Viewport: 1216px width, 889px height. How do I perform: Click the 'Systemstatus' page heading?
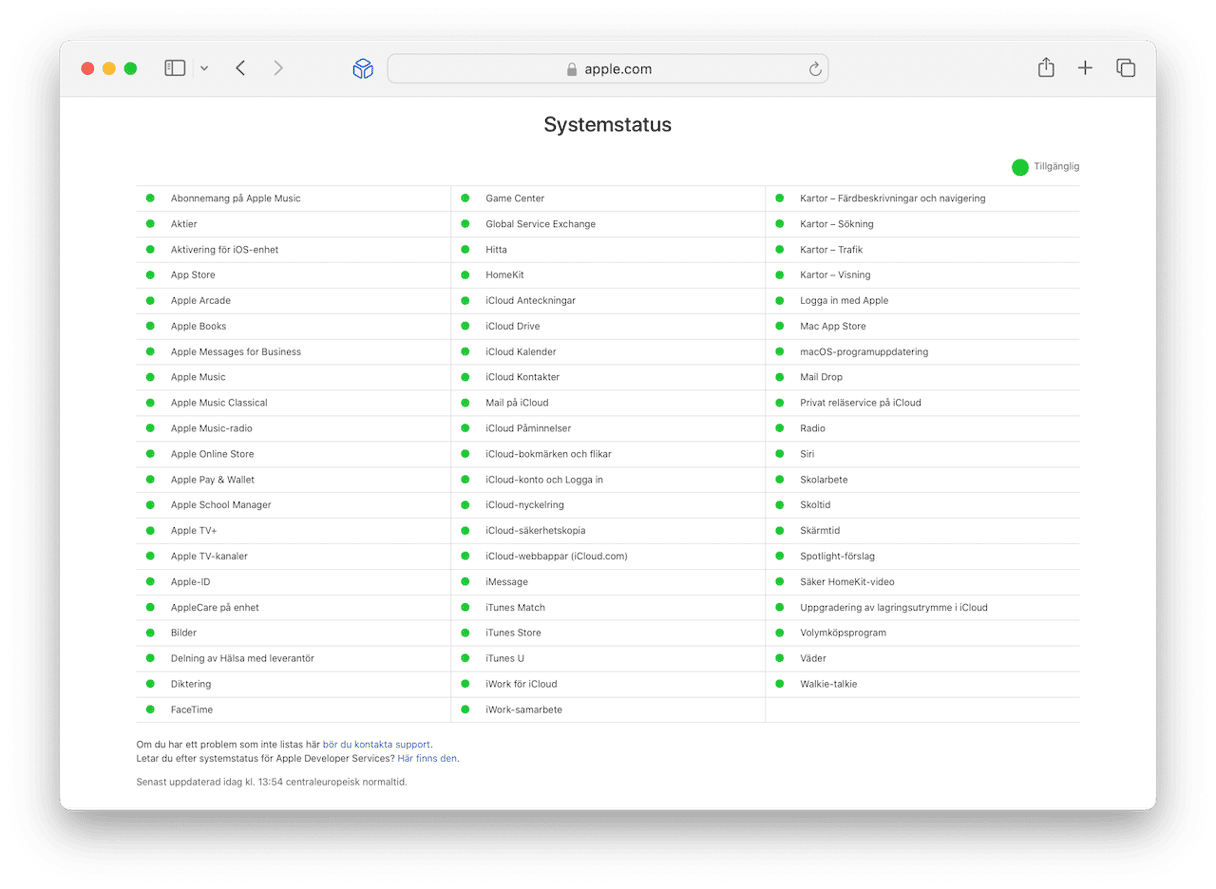coord(608,125)
